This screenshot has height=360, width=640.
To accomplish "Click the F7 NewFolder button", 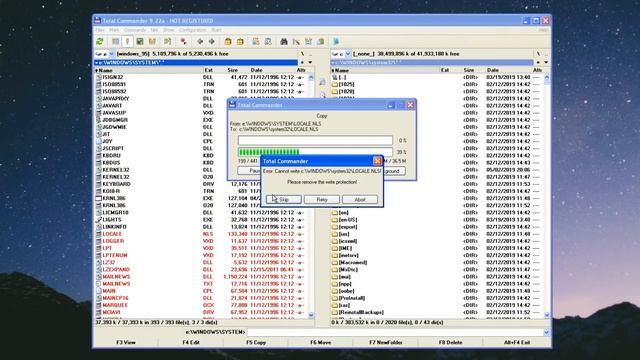I will click(x=386, y=342).
